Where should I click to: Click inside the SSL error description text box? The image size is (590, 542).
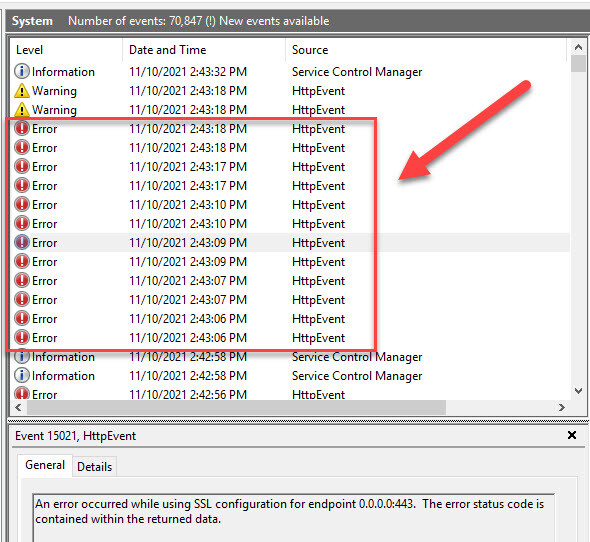(293, 518)
